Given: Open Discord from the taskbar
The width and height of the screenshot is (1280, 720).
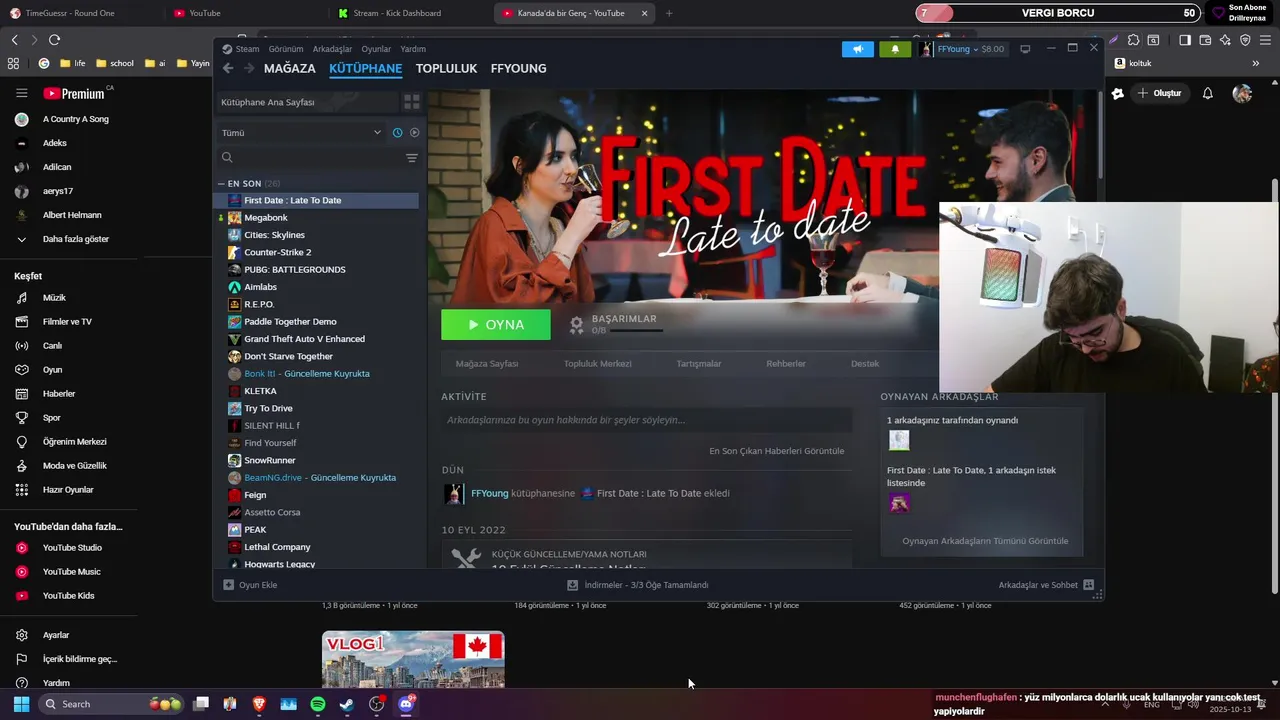Looking at the screenshot, I should pos(406,704).
